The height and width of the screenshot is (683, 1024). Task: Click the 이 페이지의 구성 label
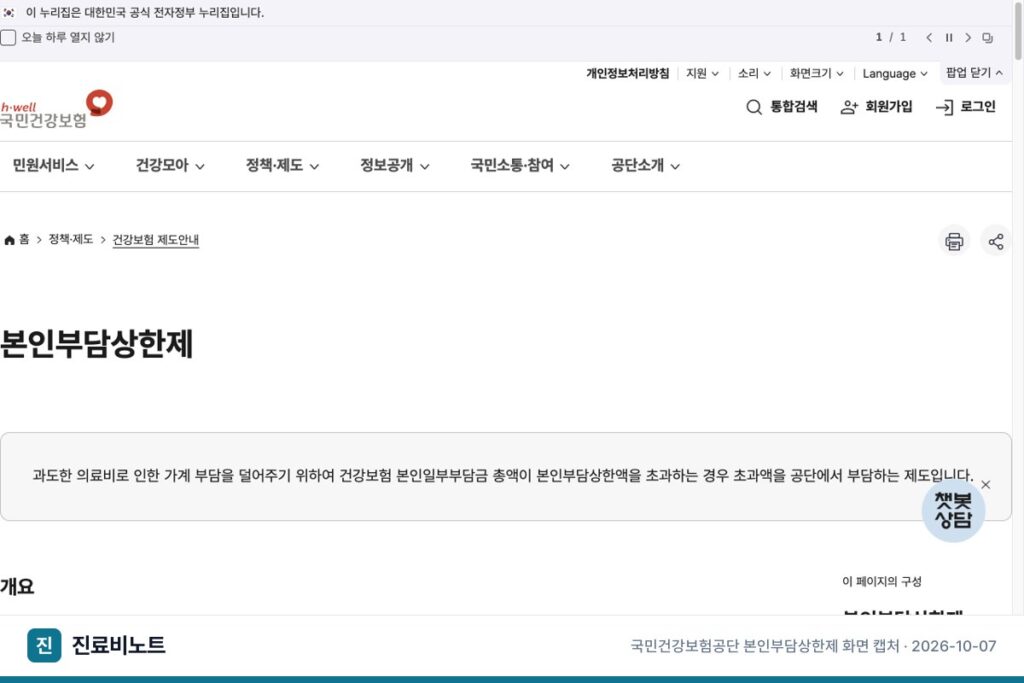click(x=881, y=581)
